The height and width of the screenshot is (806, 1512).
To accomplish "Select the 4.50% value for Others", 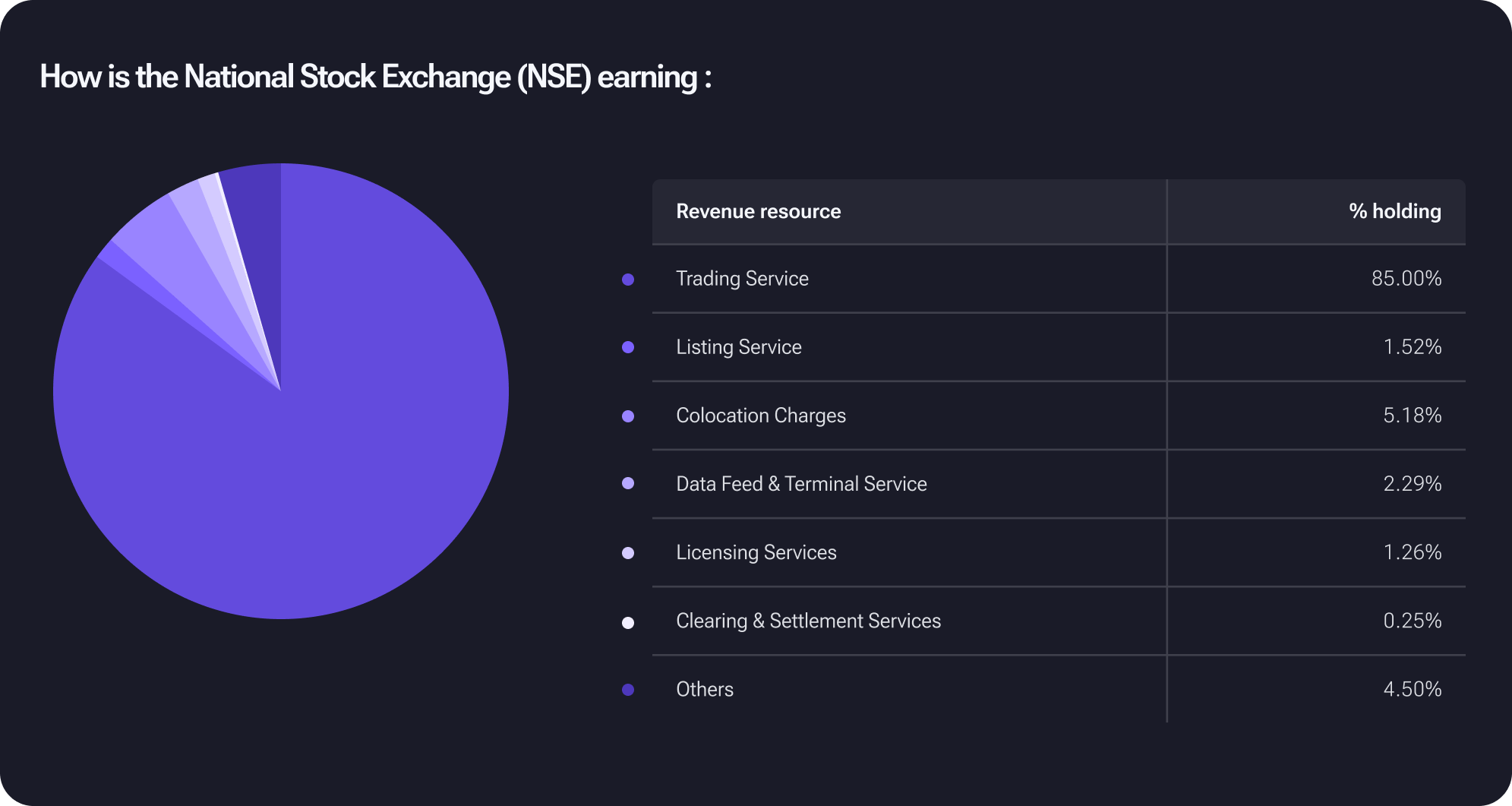I will click(1412, 689).
